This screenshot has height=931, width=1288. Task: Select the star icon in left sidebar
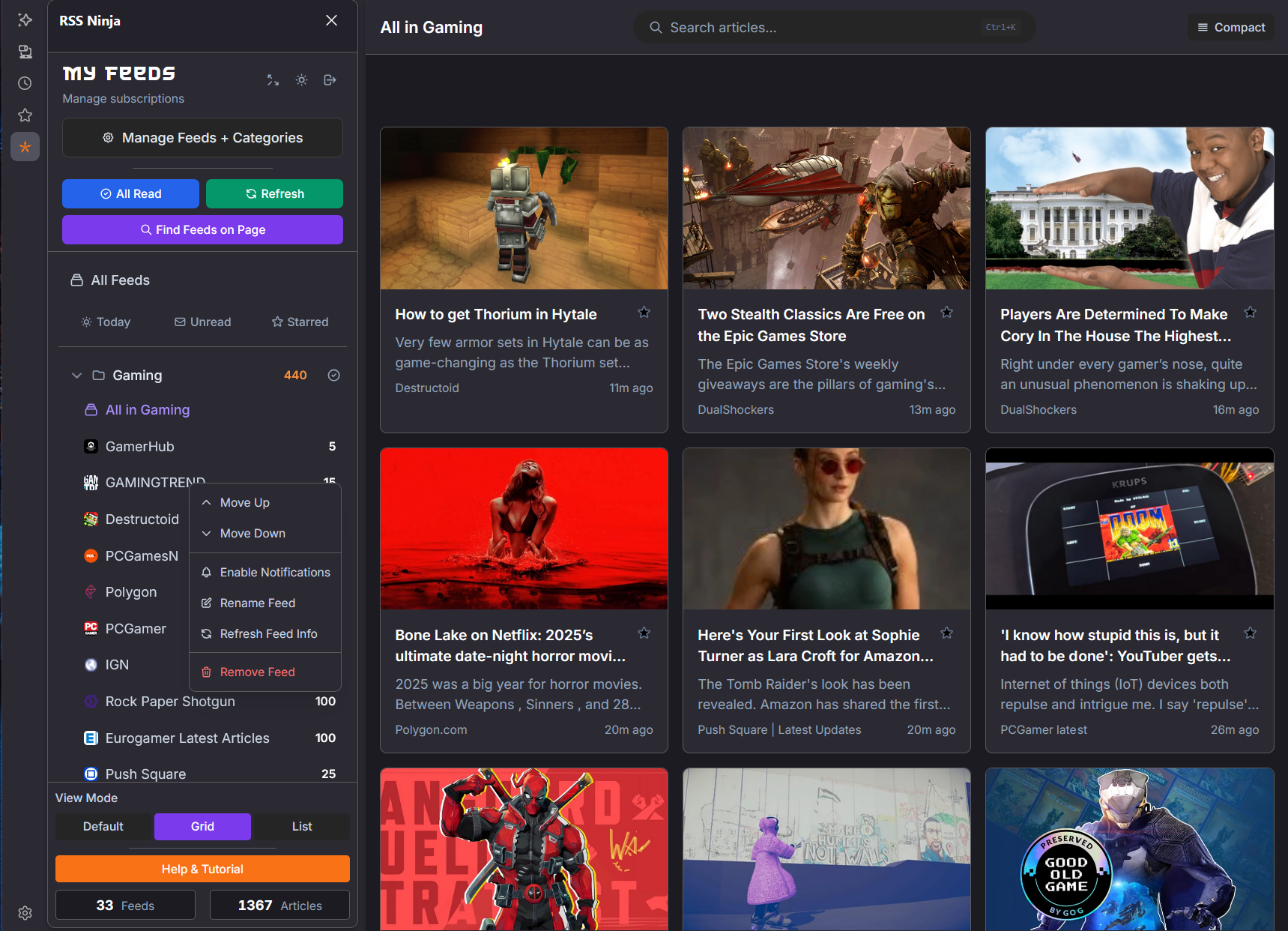pyautogui.click(x=25, y=115)
